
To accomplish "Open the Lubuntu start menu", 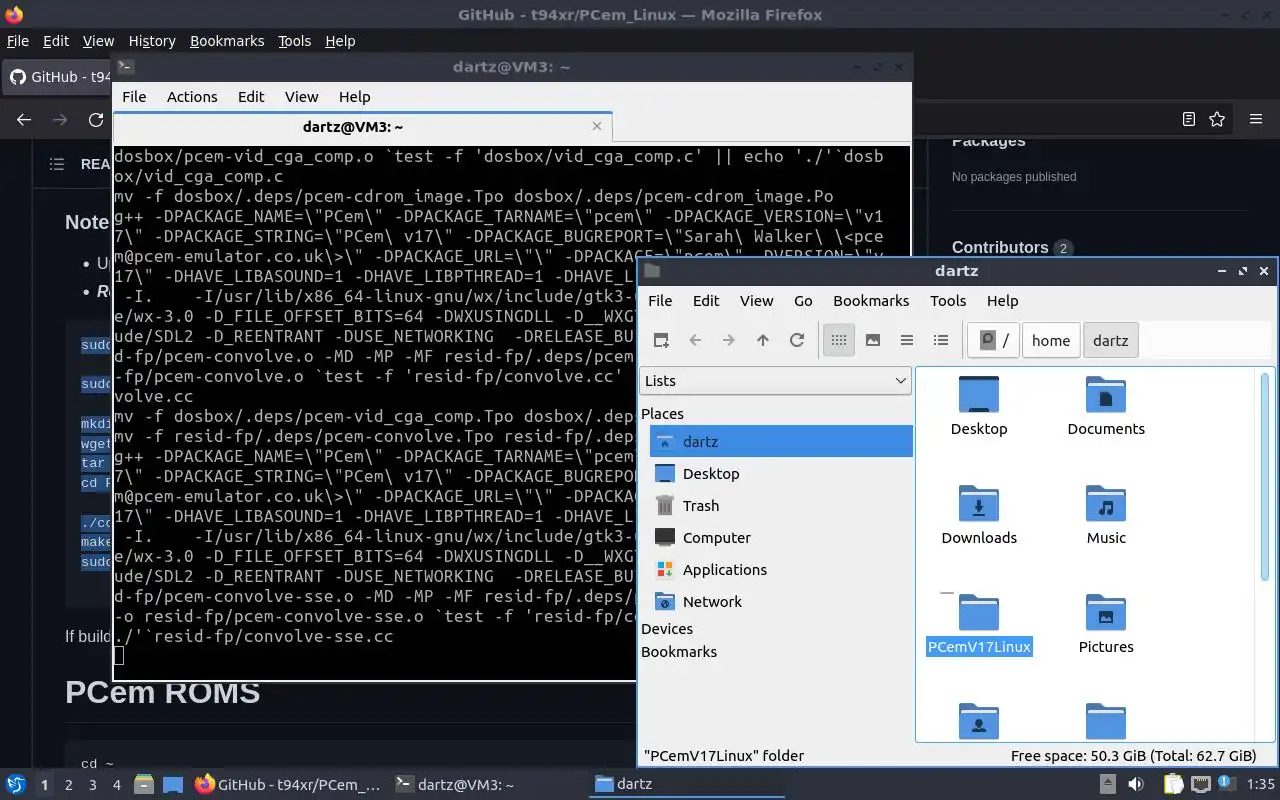I will [x=16, y=784].
